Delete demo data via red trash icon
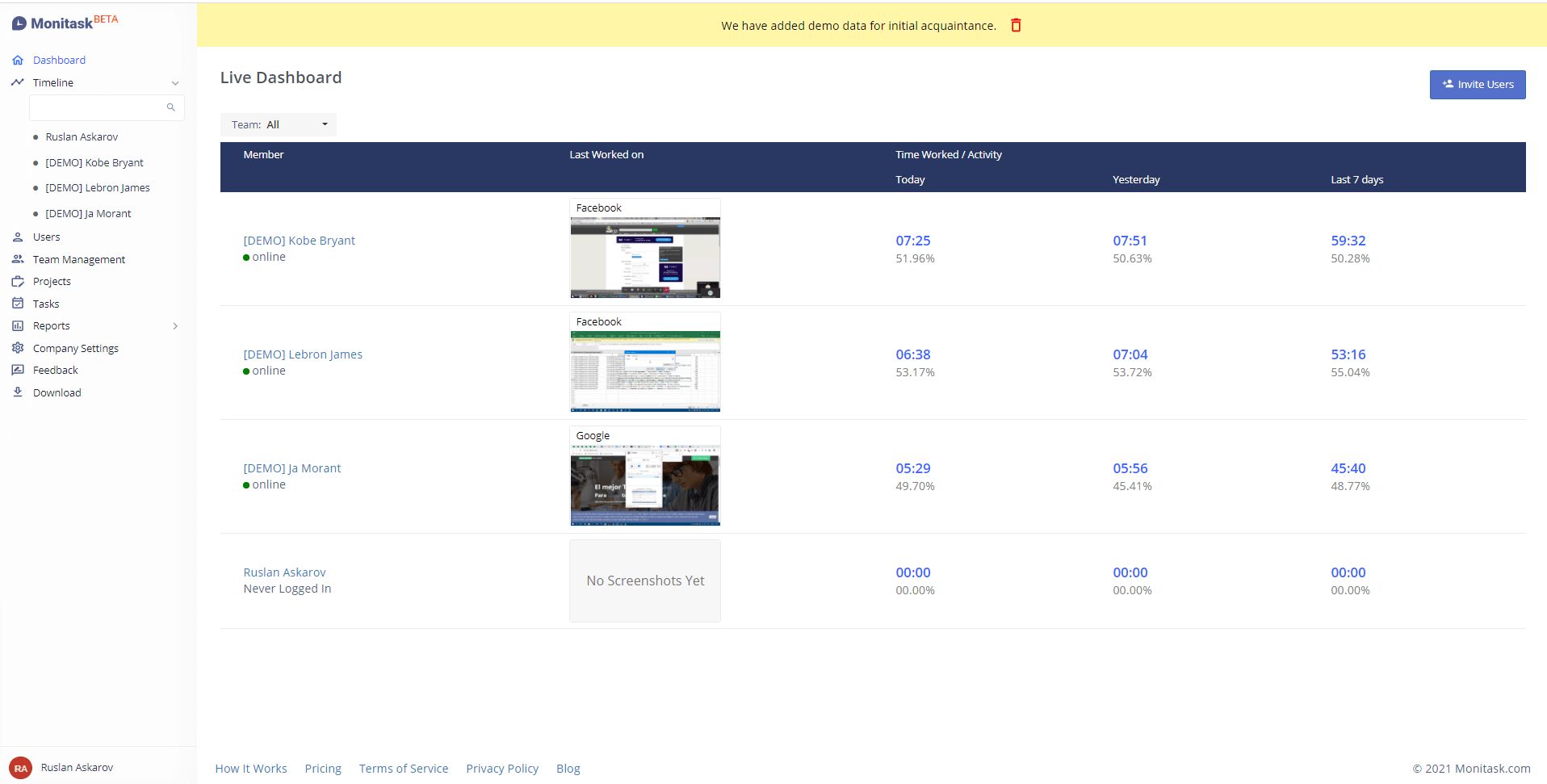Screen dimensions: 1547x784 click(1016, 26)
